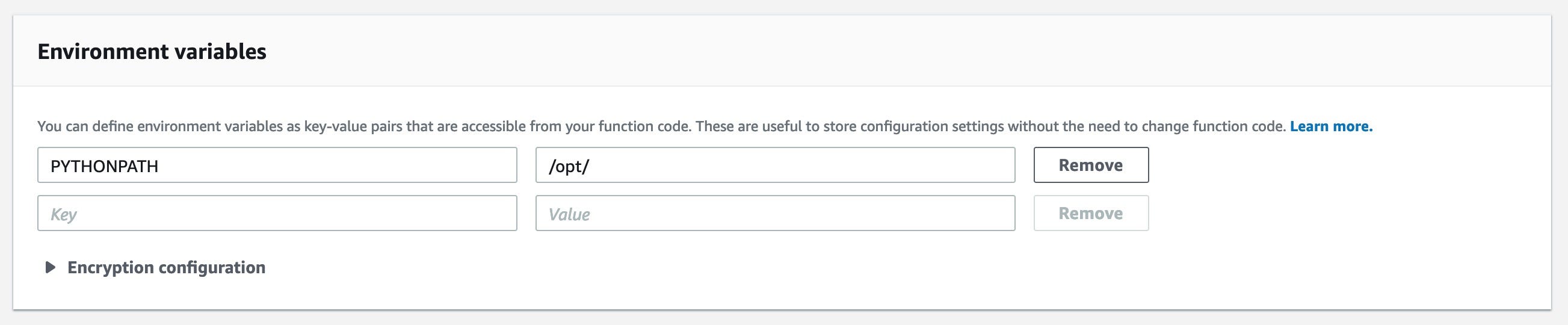Viewport: 1568px width, 325px height.
Task: Click the /opt/ text in value box
Action: pyautogui.click(x=569, y=166)
